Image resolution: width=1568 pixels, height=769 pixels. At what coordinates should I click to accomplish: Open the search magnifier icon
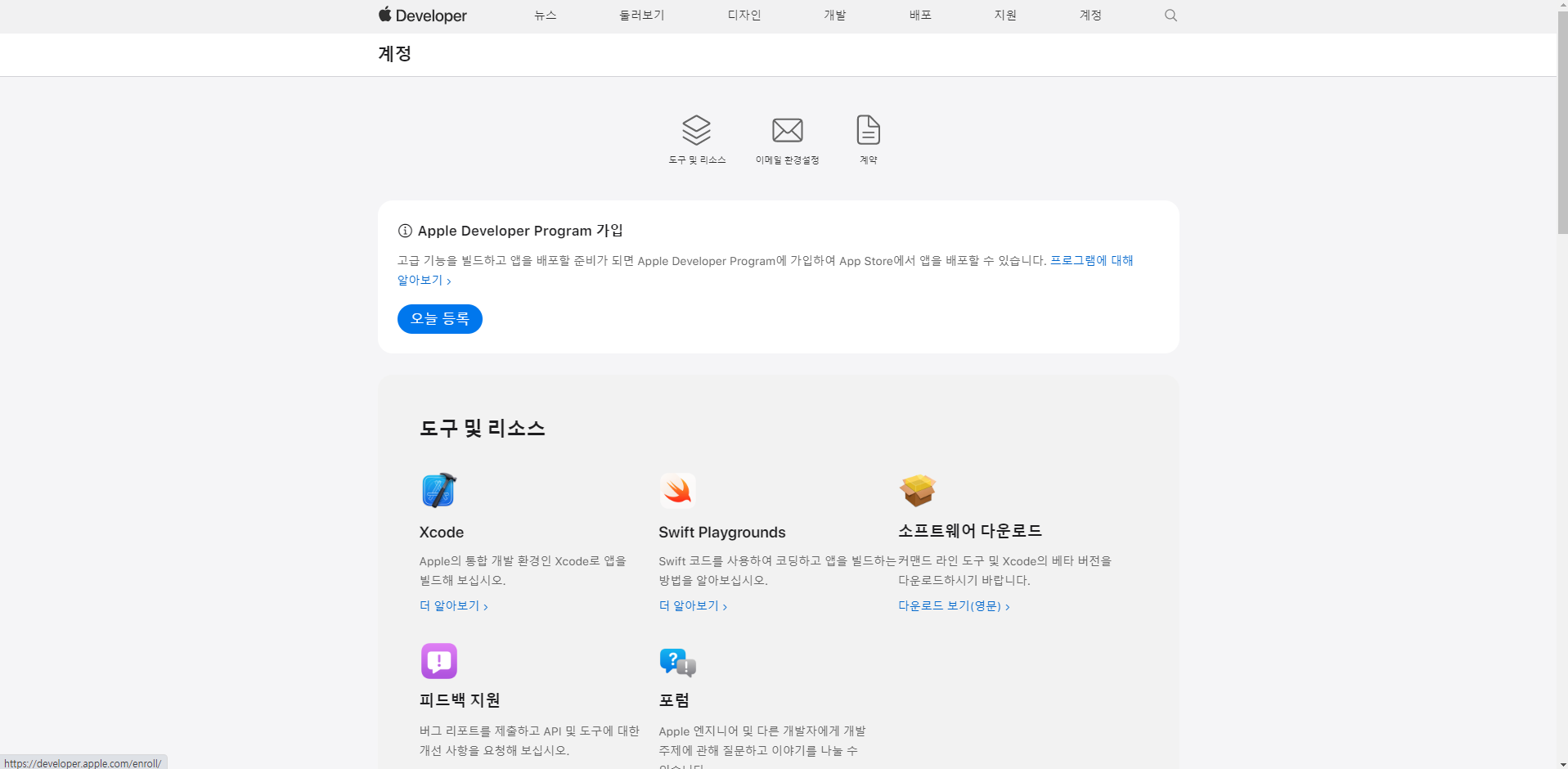[x=1170, y=16]
